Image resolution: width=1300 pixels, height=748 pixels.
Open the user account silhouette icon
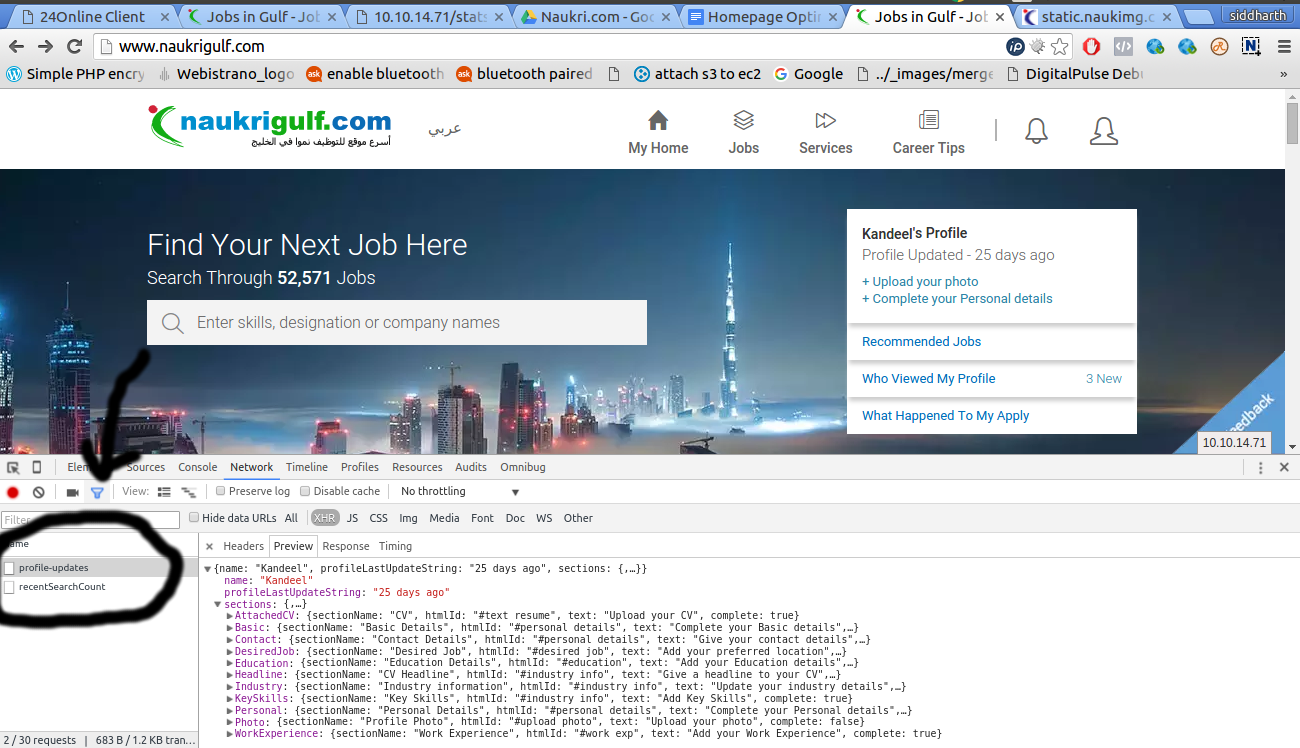[1103, 131]
